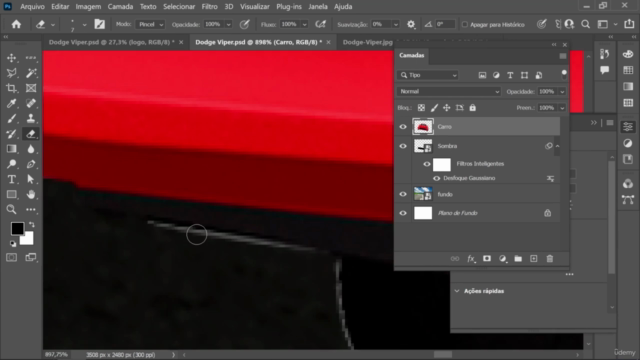Select the Dodge tool

11,164
